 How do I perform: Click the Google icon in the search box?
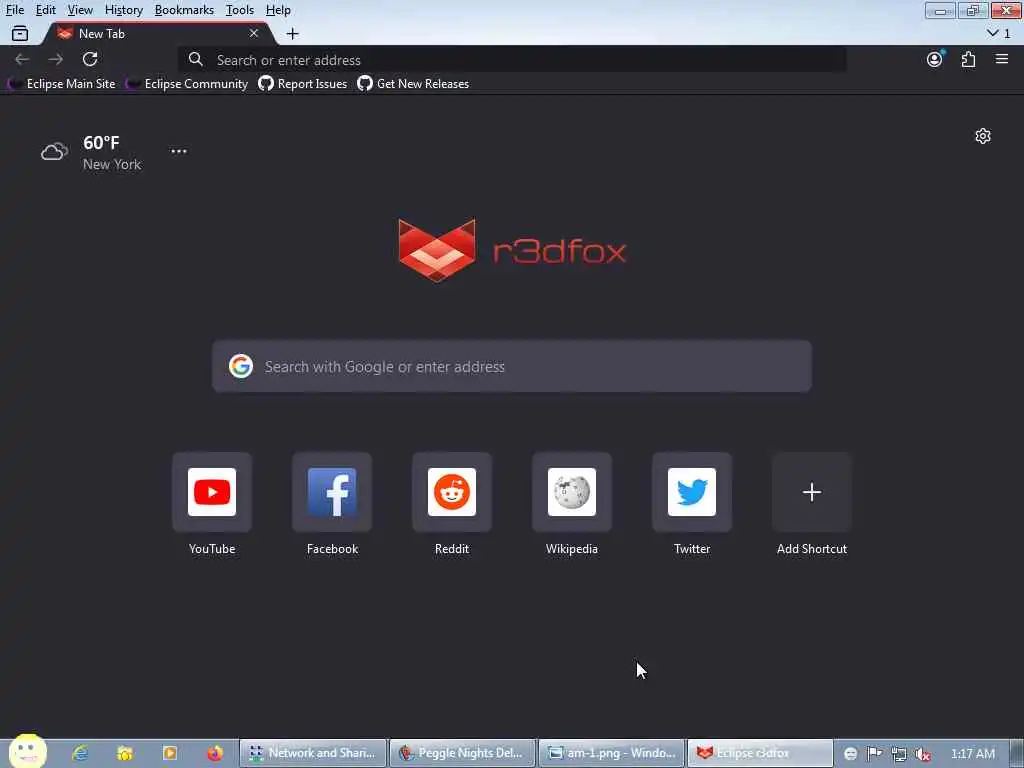tap(241, 366)
